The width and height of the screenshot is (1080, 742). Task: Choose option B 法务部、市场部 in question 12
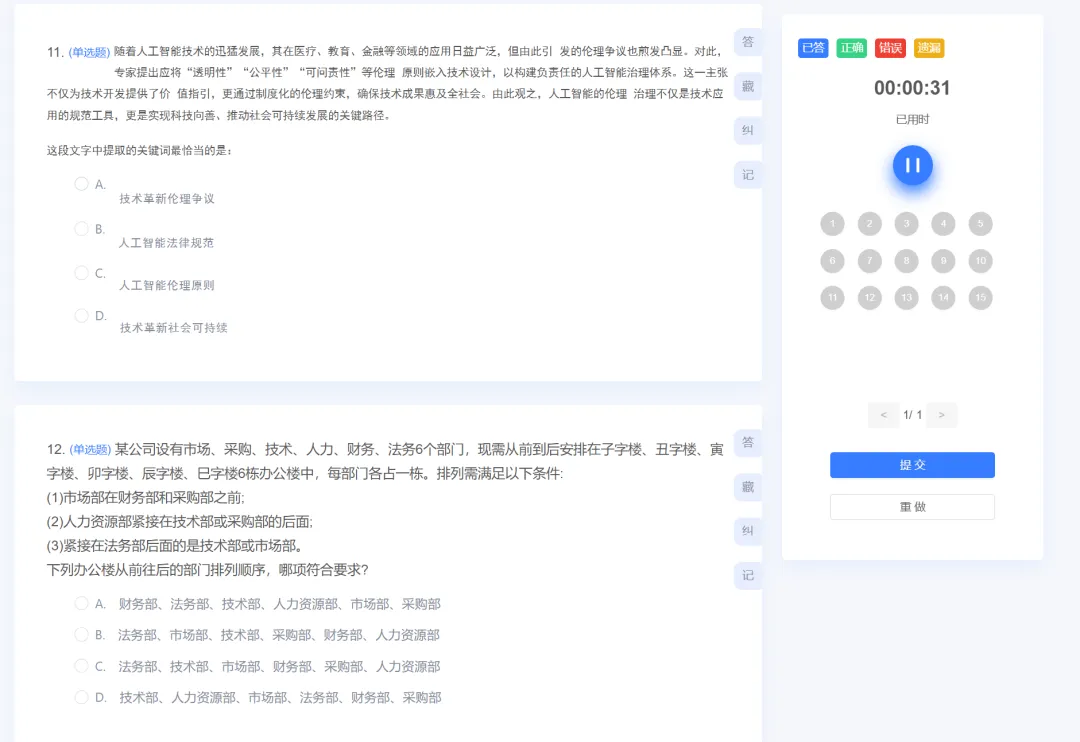point(81,635)
